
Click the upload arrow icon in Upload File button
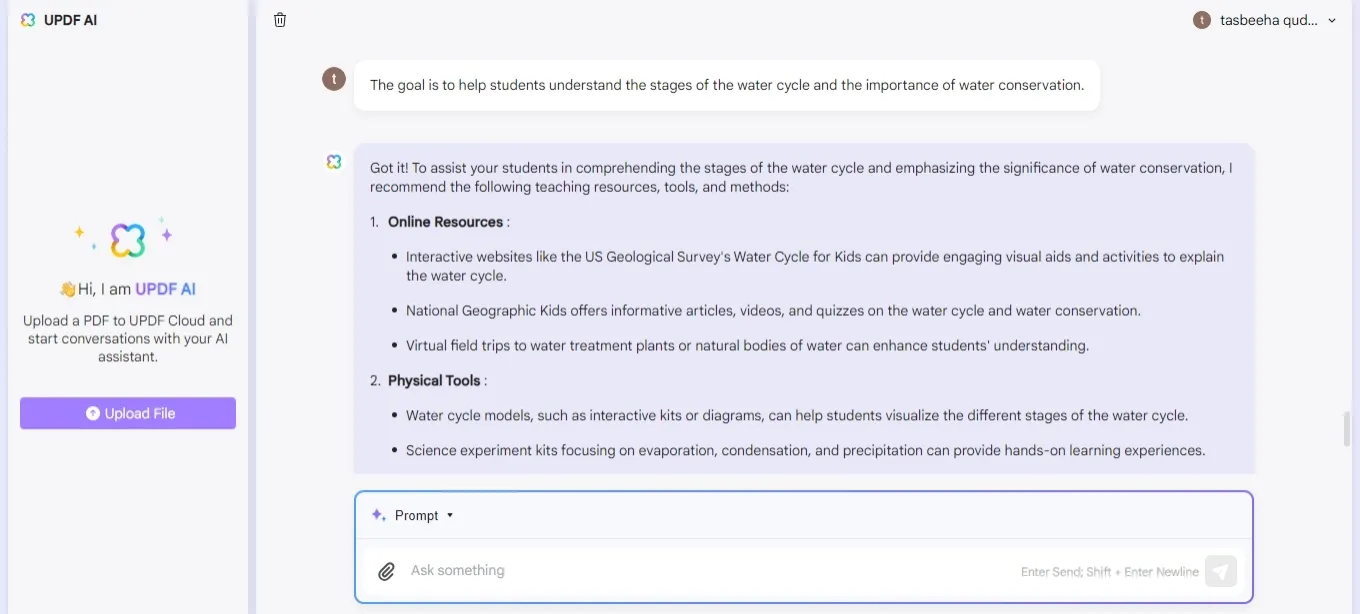tap(92, 413)
